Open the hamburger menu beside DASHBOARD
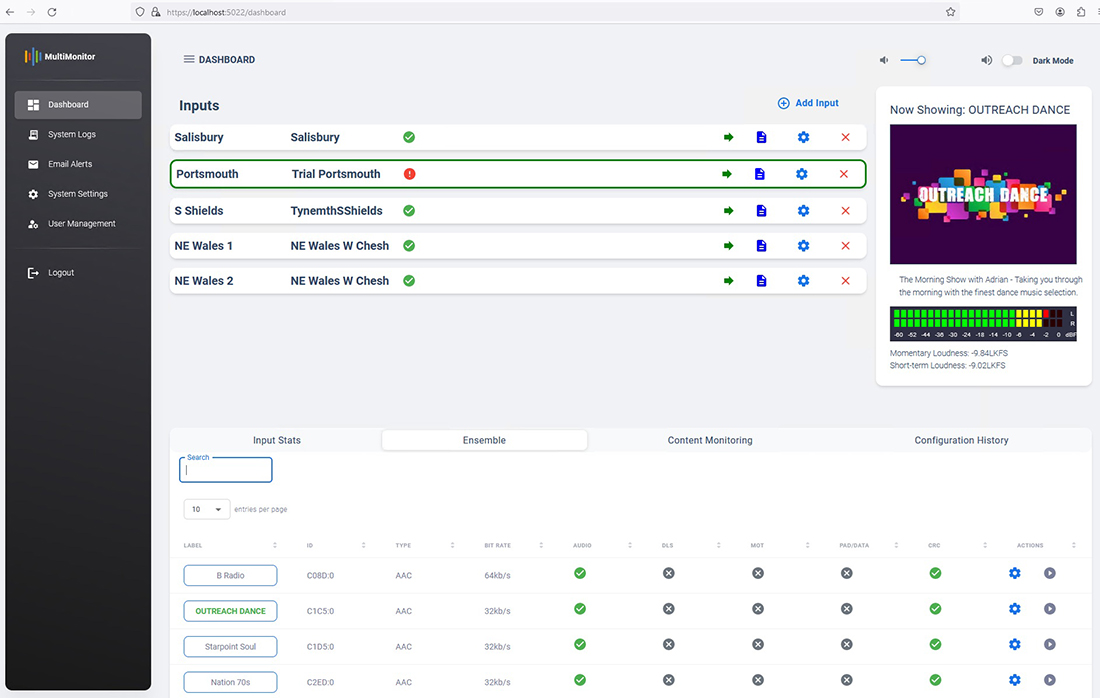Image resolution: width=1100 pixels, height=698 pixels. coord(188,60)
